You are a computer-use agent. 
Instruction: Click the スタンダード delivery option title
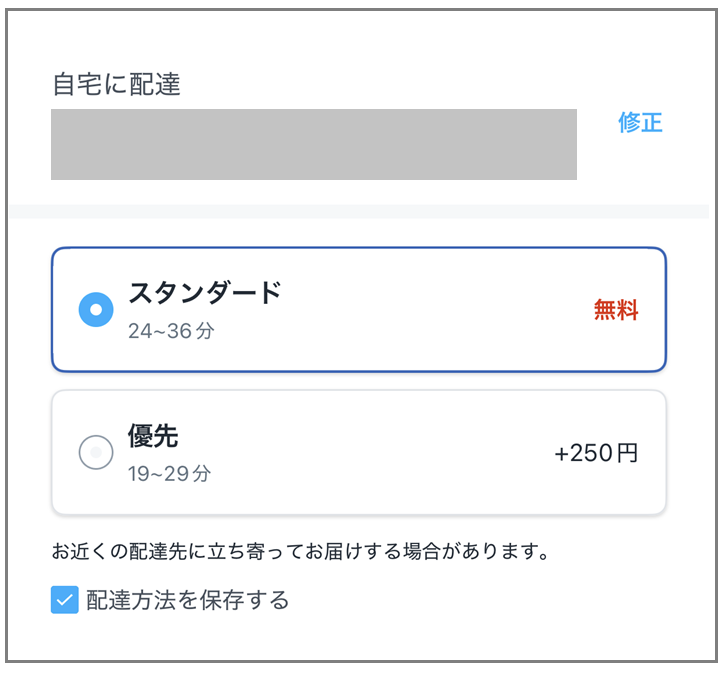204,293
